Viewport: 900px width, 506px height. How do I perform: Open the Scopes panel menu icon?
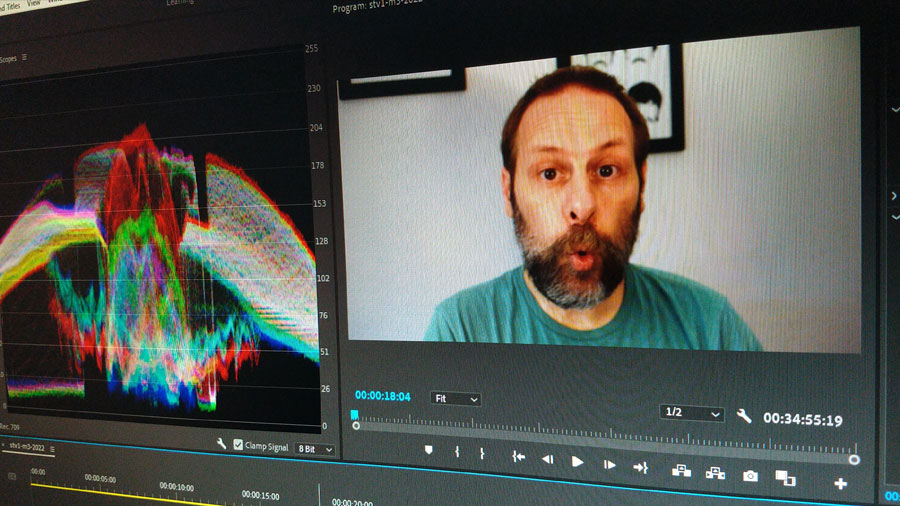[24, 57]
